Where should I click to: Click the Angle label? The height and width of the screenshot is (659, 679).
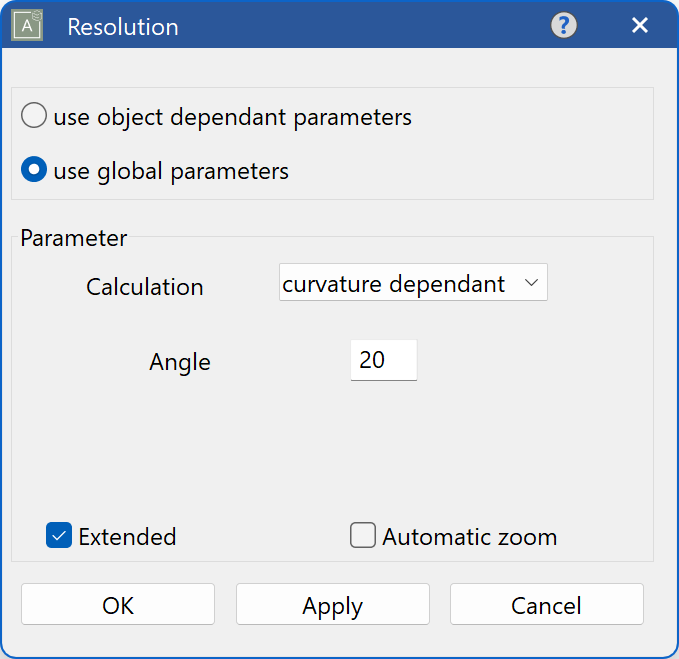click(180, 362)
